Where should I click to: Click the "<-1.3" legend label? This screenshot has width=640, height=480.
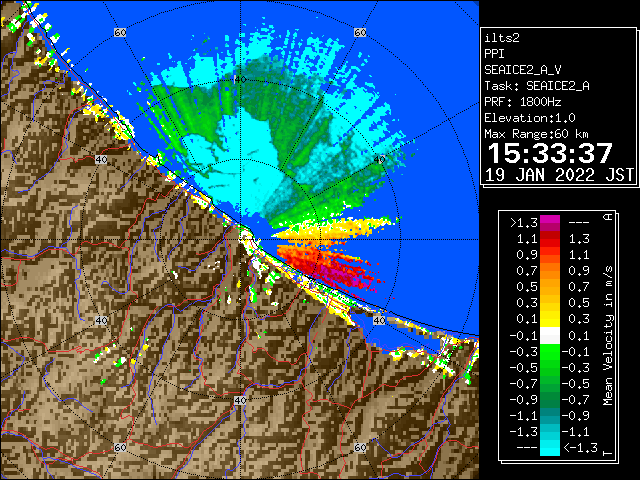coord(580,448)
